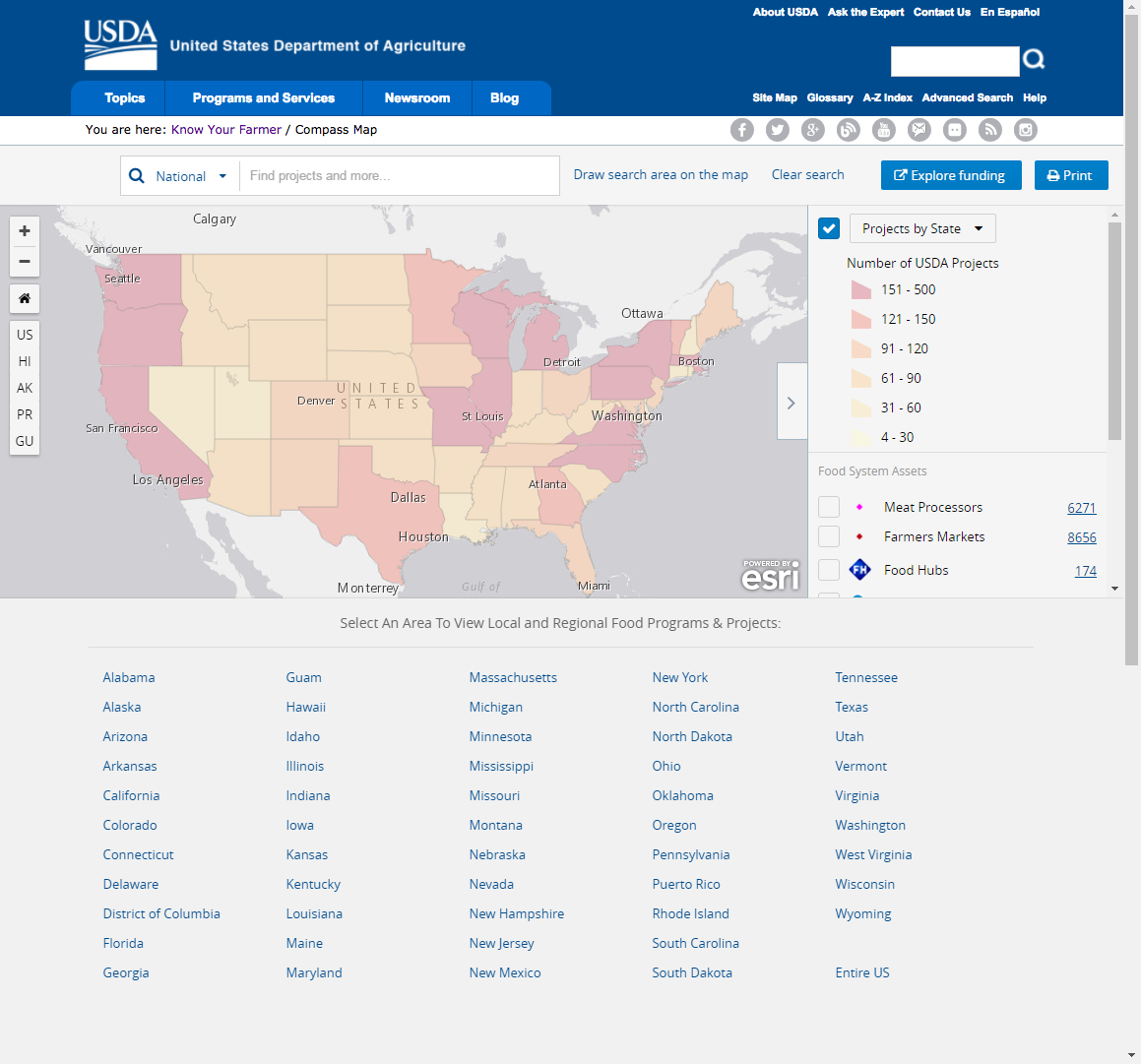Open the Projects by State dropdown
The height and width of the screenshot is (1064, 1141).
(x=922, y=228)
